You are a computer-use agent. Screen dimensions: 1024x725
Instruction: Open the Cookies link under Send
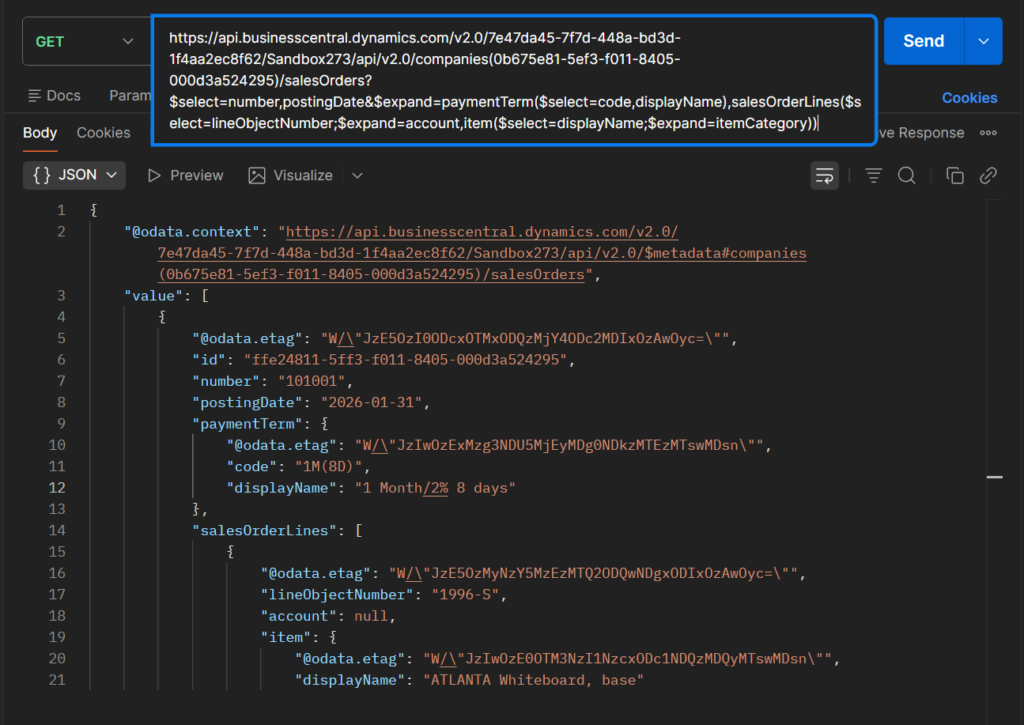[969, 98]
